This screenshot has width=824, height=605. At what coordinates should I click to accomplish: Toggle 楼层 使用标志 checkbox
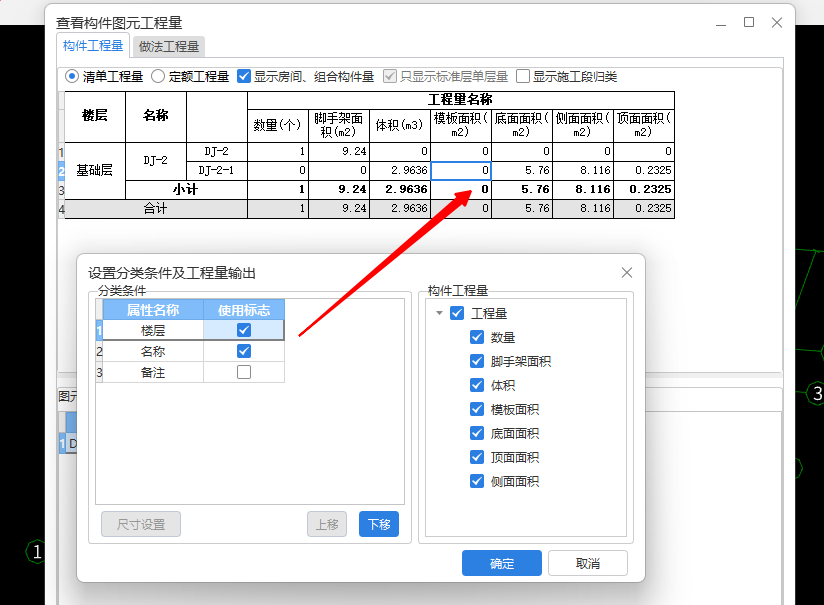point(244,330)
